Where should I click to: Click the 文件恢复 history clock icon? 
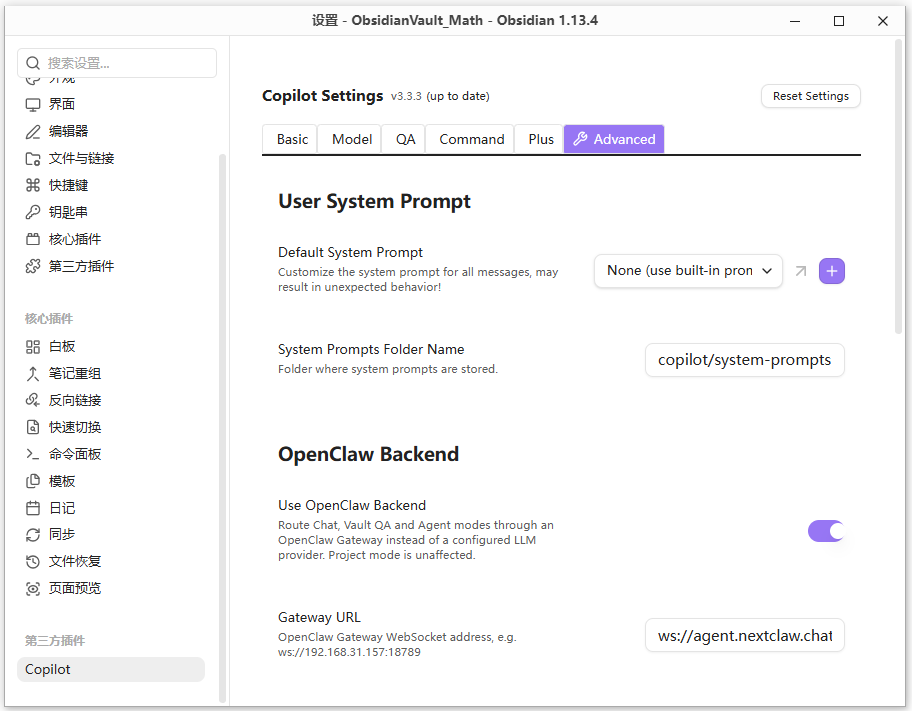pos(33,561)
